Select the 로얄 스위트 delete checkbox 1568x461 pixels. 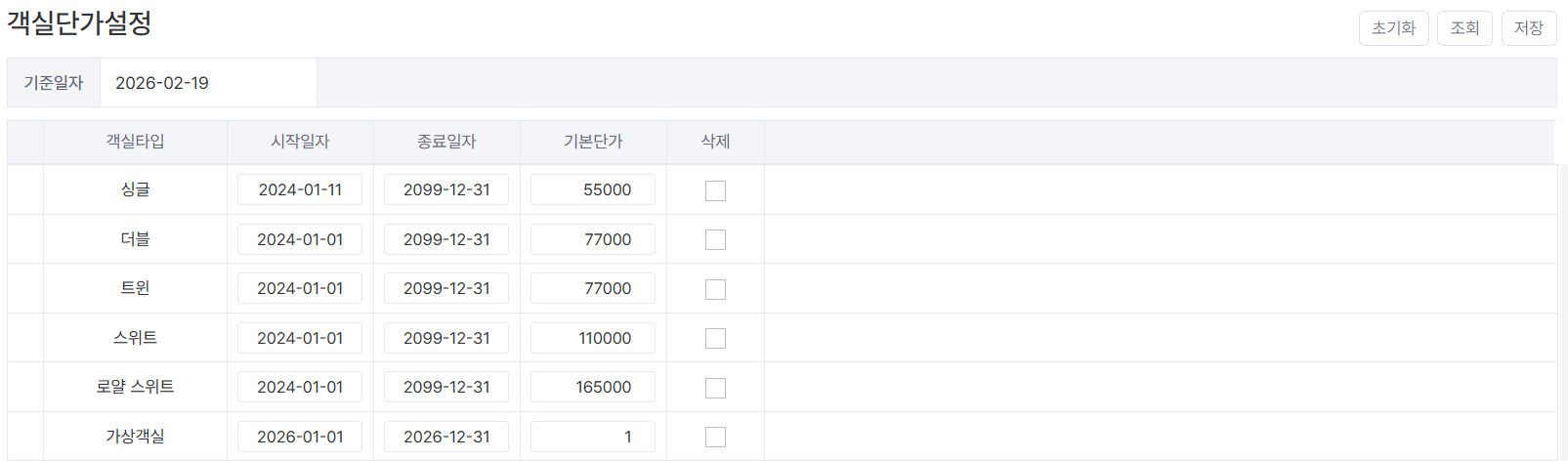pos(715,388)
